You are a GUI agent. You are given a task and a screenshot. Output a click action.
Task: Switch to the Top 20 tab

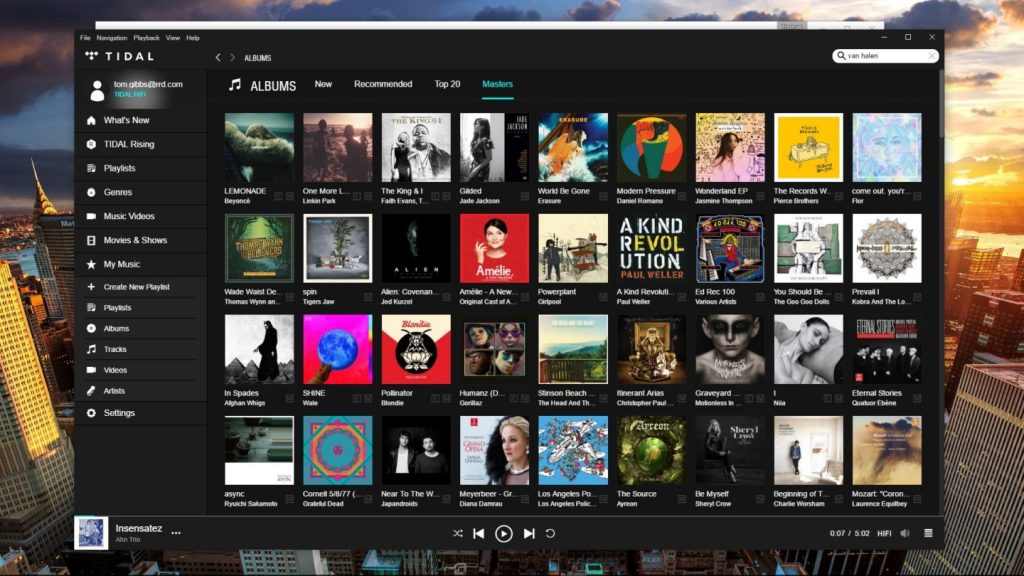447,84
